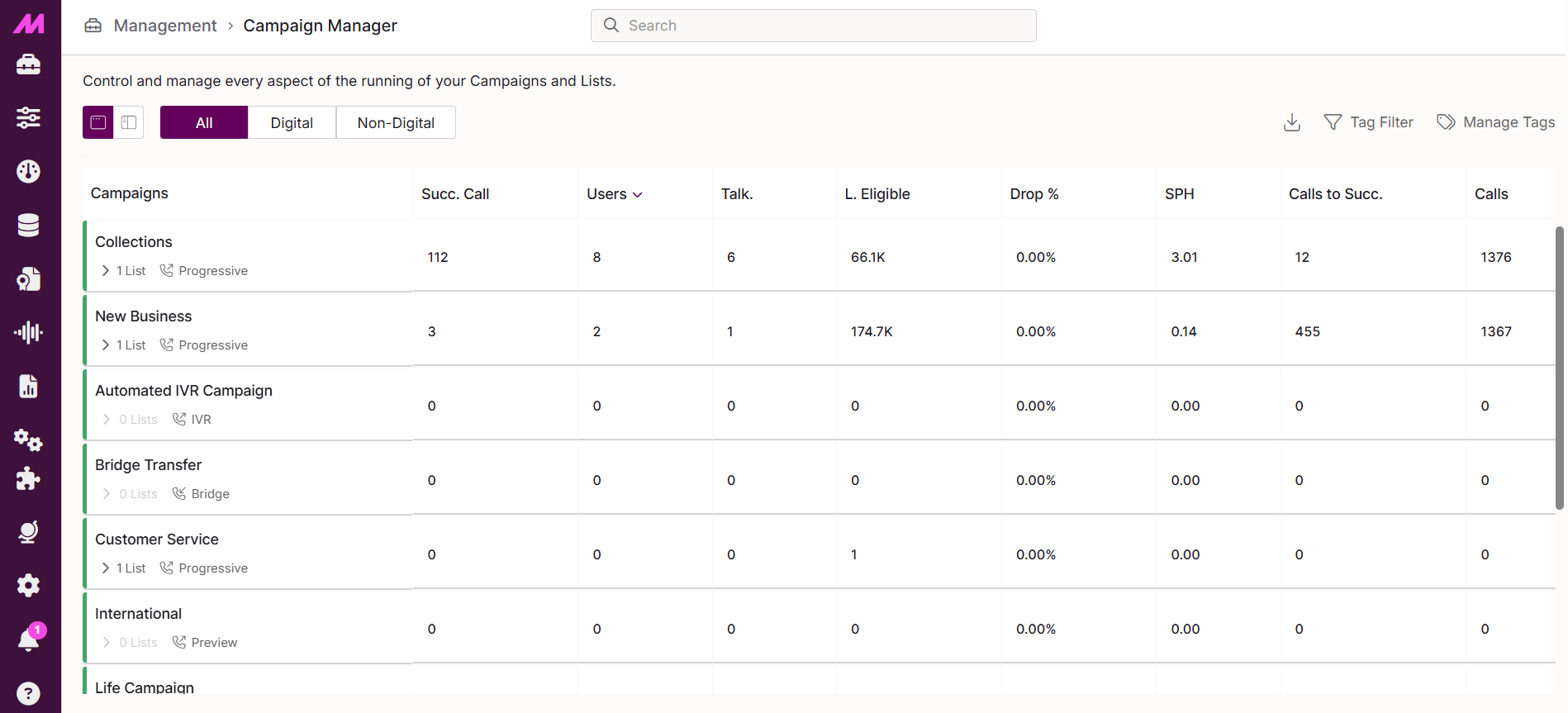The width and height of the screenshot is (1568, 713).
Task: Open notifications bell in sidebar
Action: point(29,639)
